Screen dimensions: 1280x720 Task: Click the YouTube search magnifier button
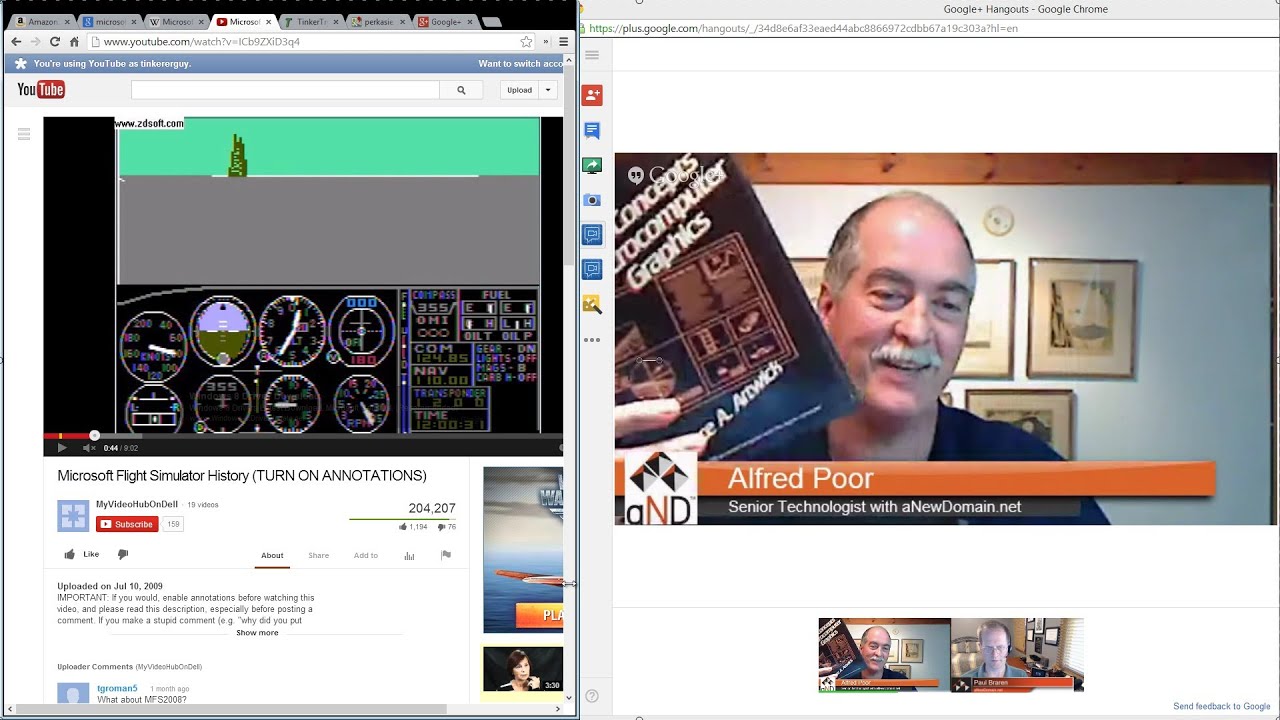461,90
